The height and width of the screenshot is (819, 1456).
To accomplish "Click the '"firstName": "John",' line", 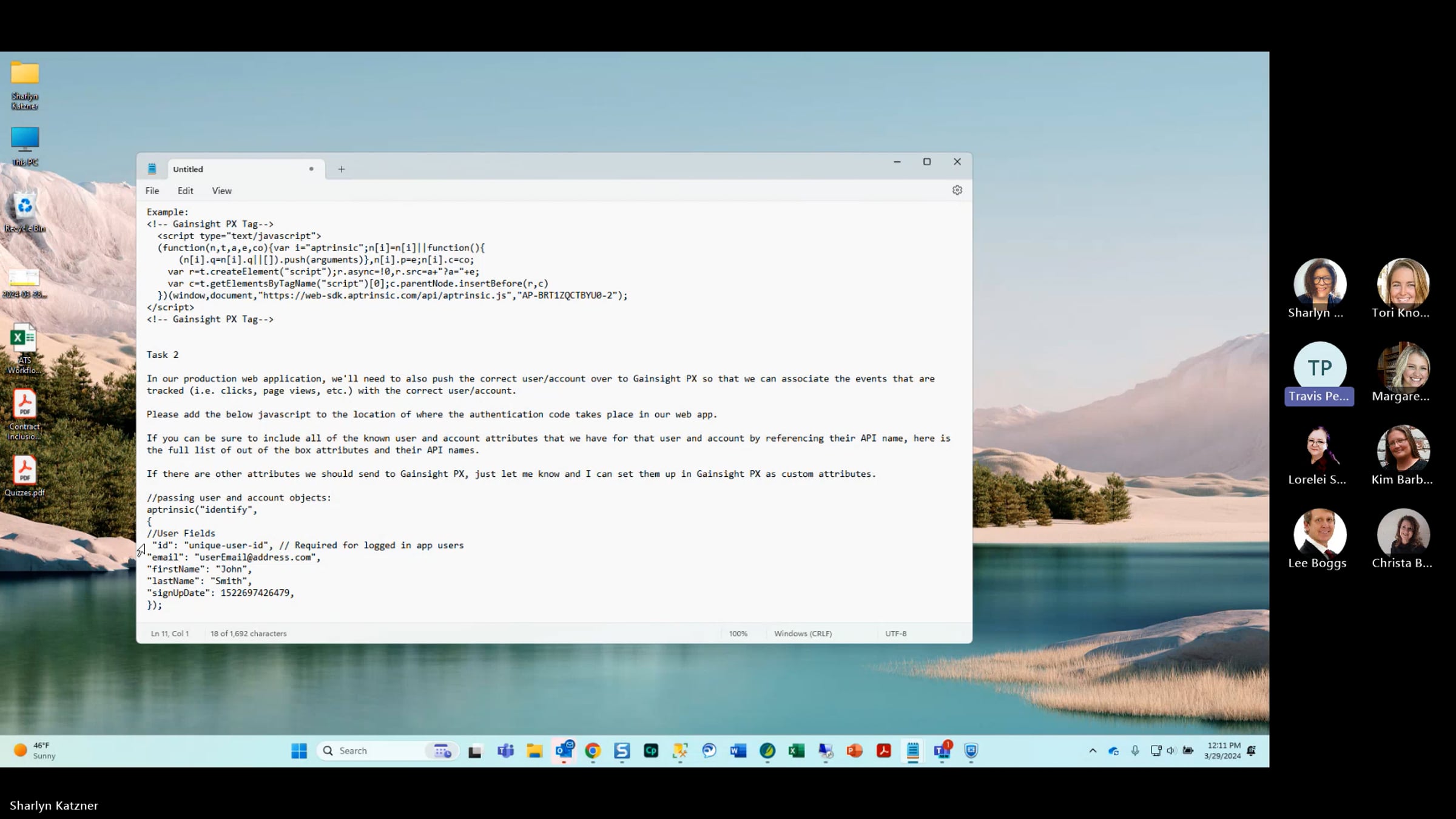I will [199, 569].
